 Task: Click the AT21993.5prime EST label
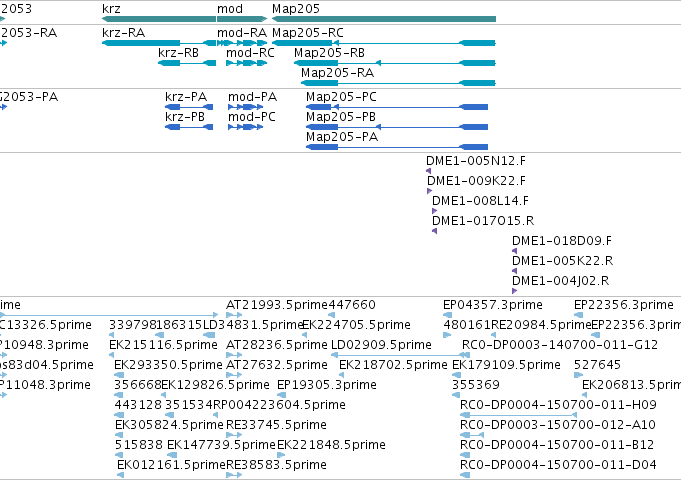(277, 305)
